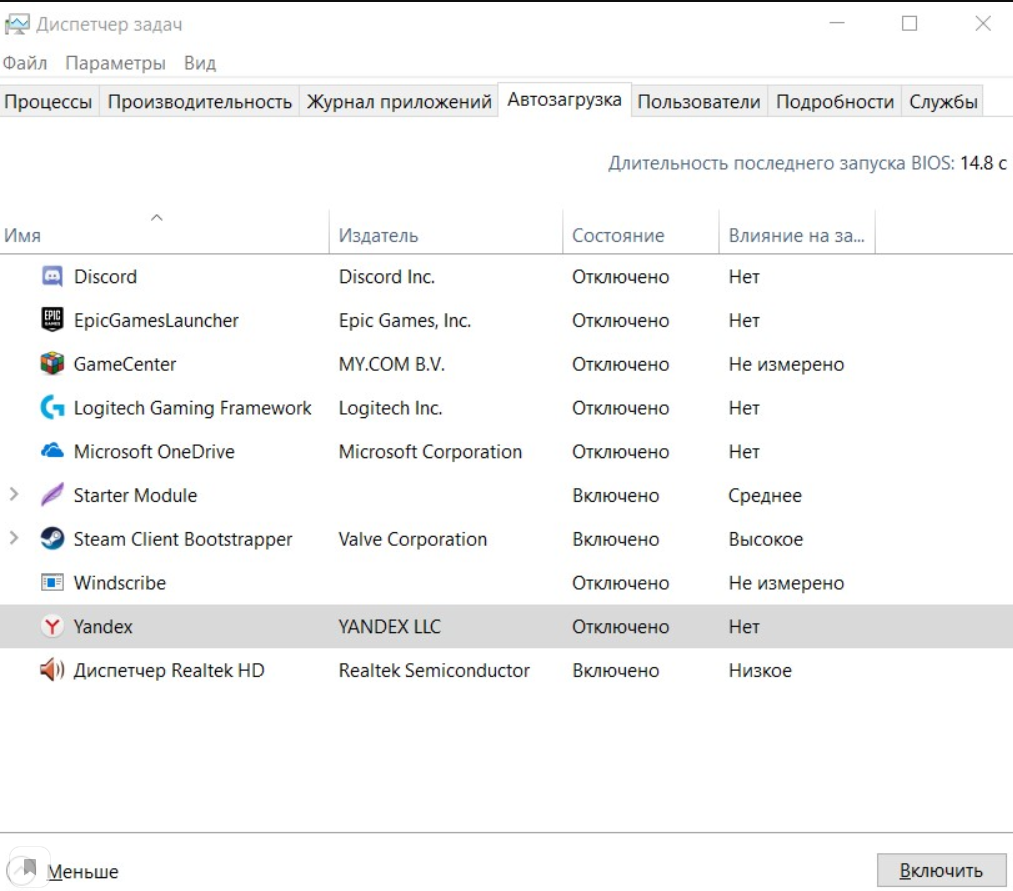The image size is (1013, 891).
Task: Click the Steam Client Bootstrapper icon
Action: tap(52, 538)
